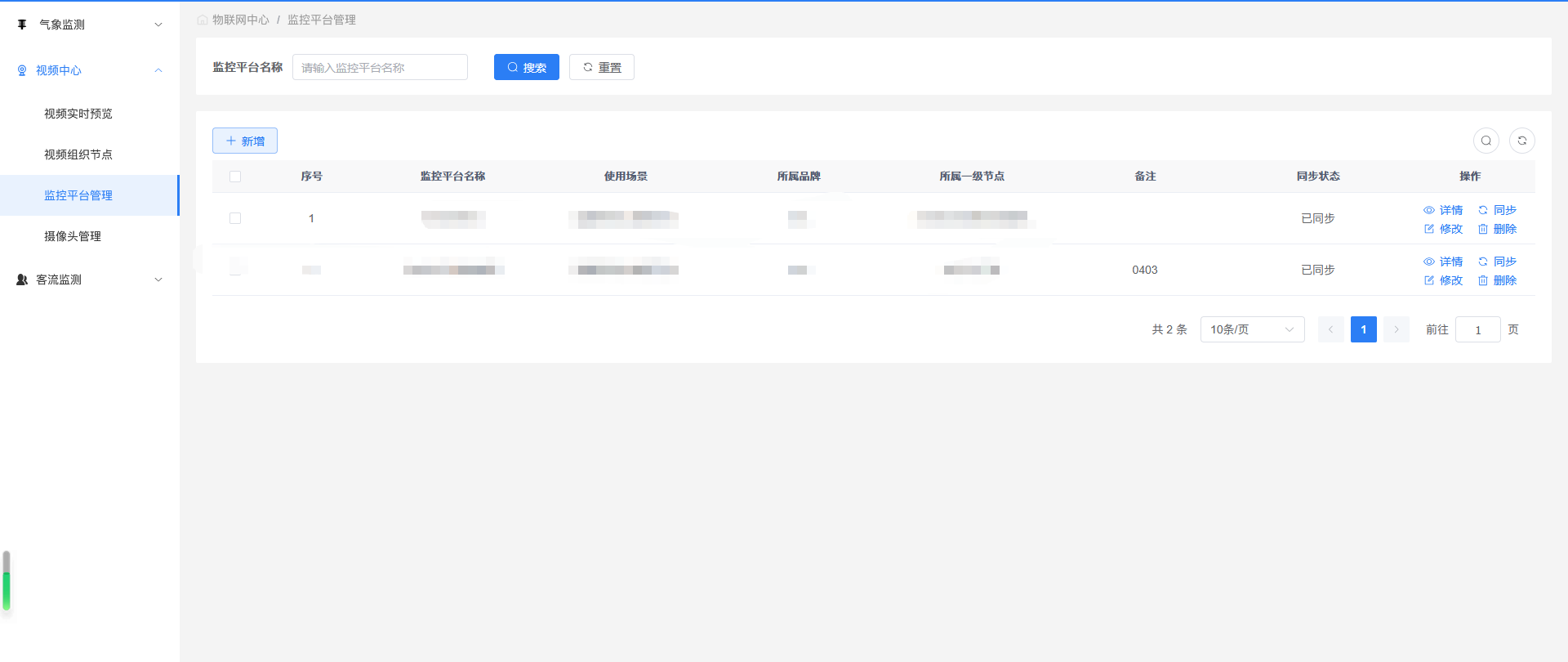The image size is (1568, 662).
Task: Click the home icon in the breadcrumb
Action: [203, 20]
